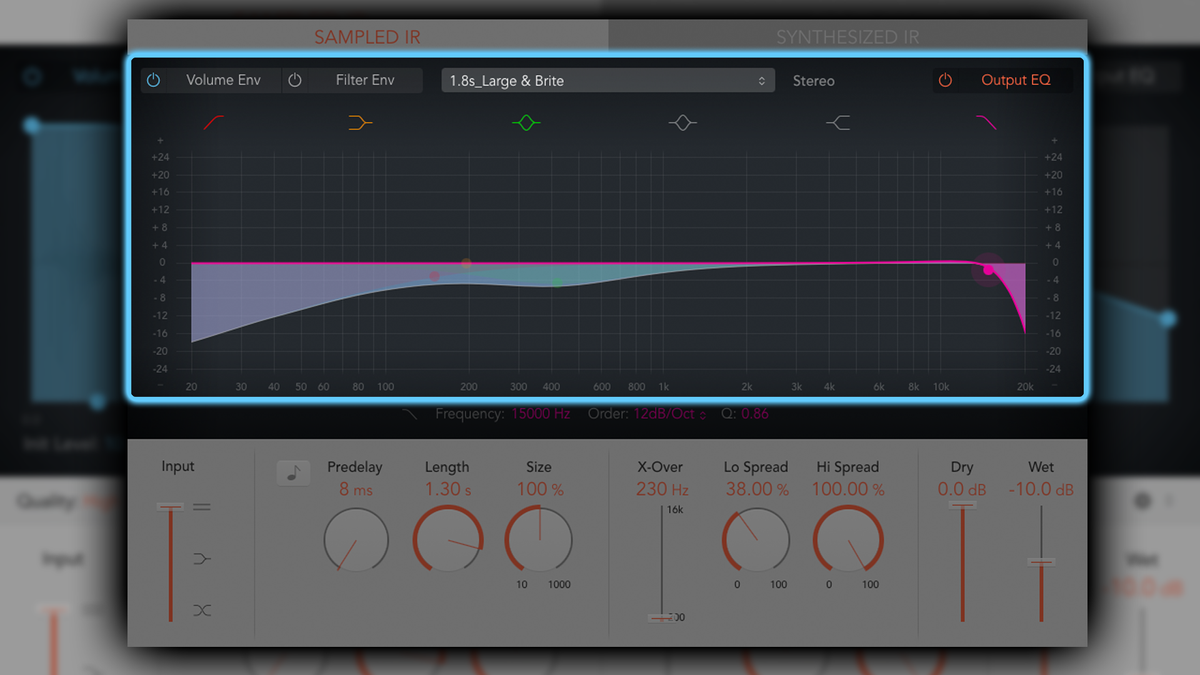Viewport: 1200px width, 675px height.
Task: Select the gray peak EQ band icon
Action: [683, 122]
